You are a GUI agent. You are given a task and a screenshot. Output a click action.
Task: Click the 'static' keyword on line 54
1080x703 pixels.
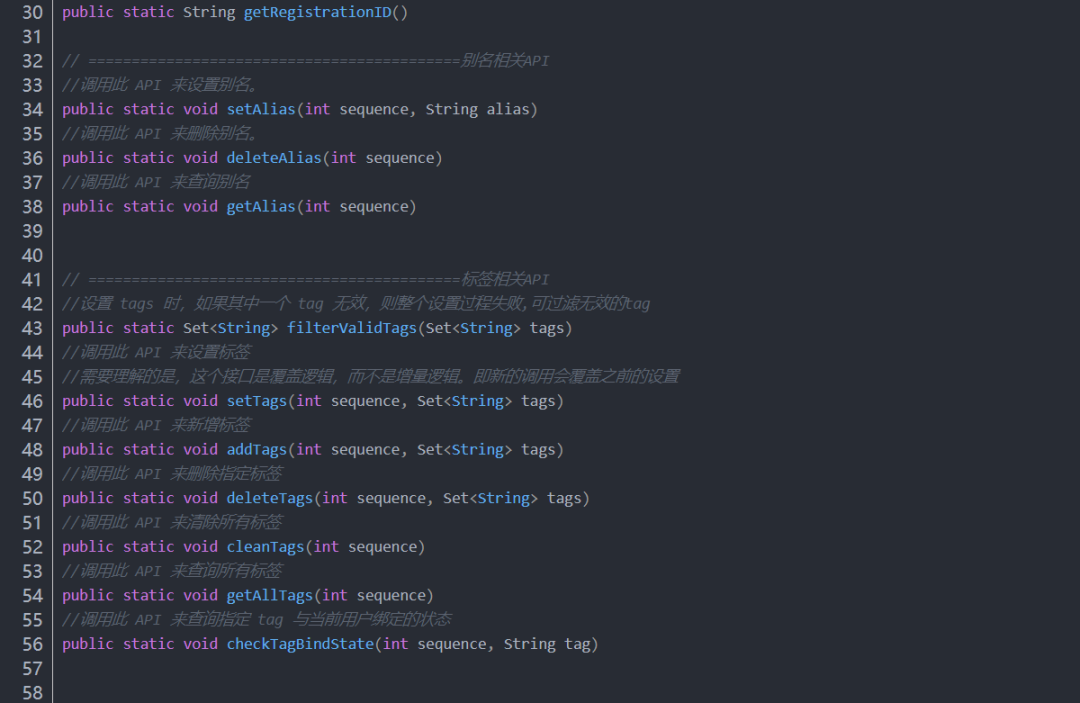pos(148,595)
